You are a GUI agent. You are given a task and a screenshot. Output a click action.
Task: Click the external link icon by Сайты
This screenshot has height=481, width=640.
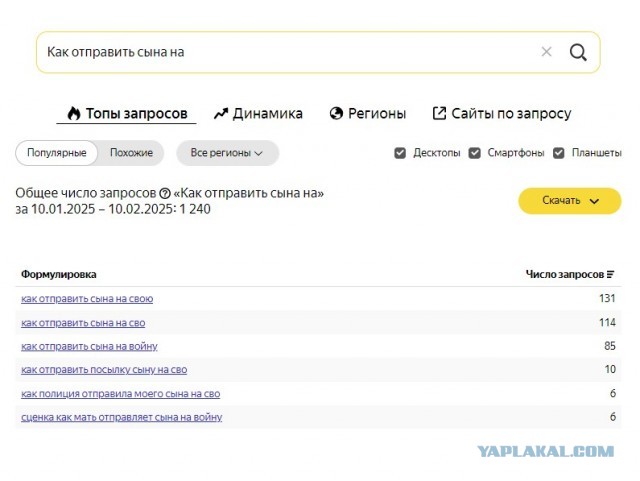(x=439, y=114)
